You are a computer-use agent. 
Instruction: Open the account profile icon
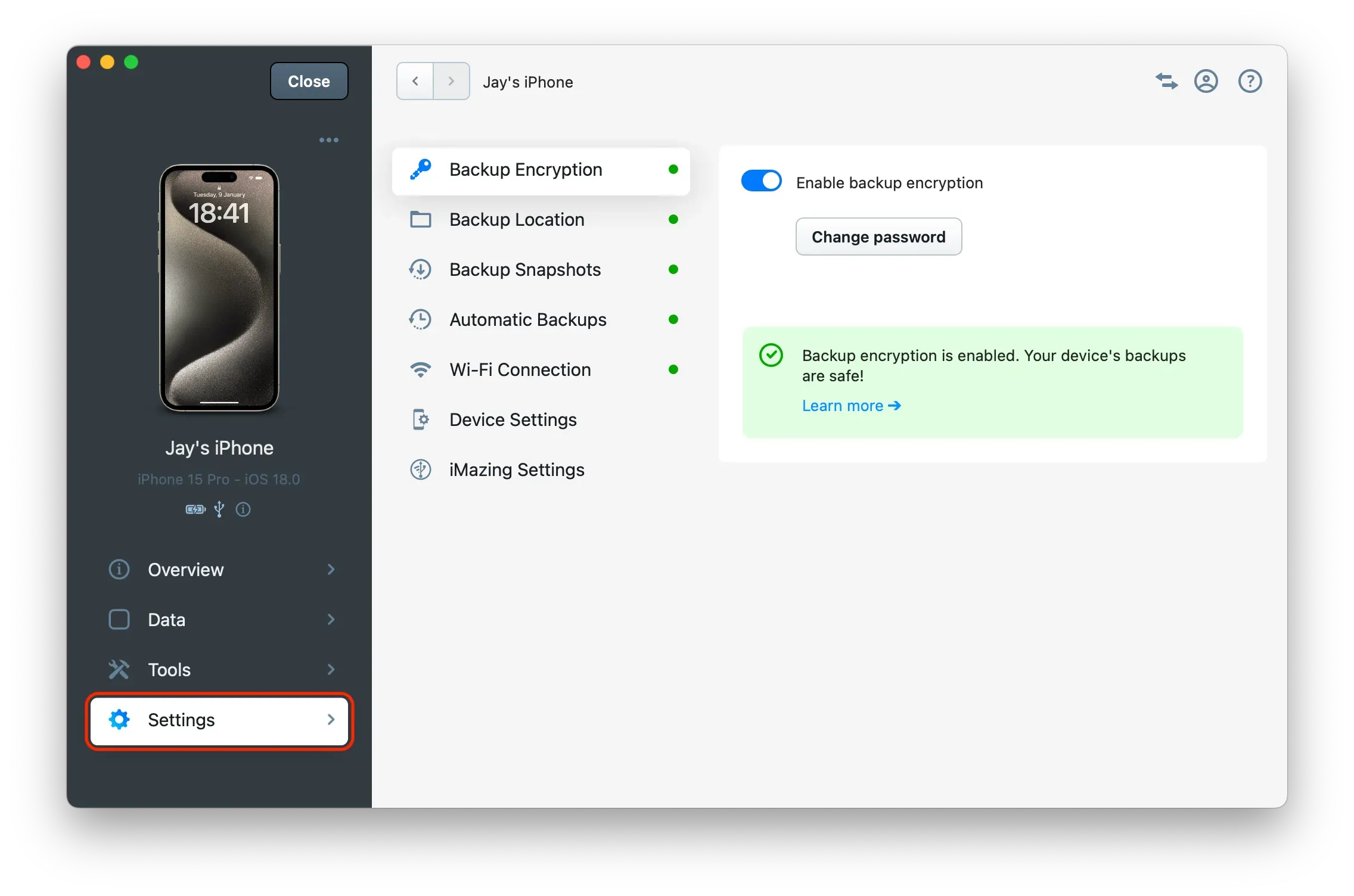point(1206,81)
